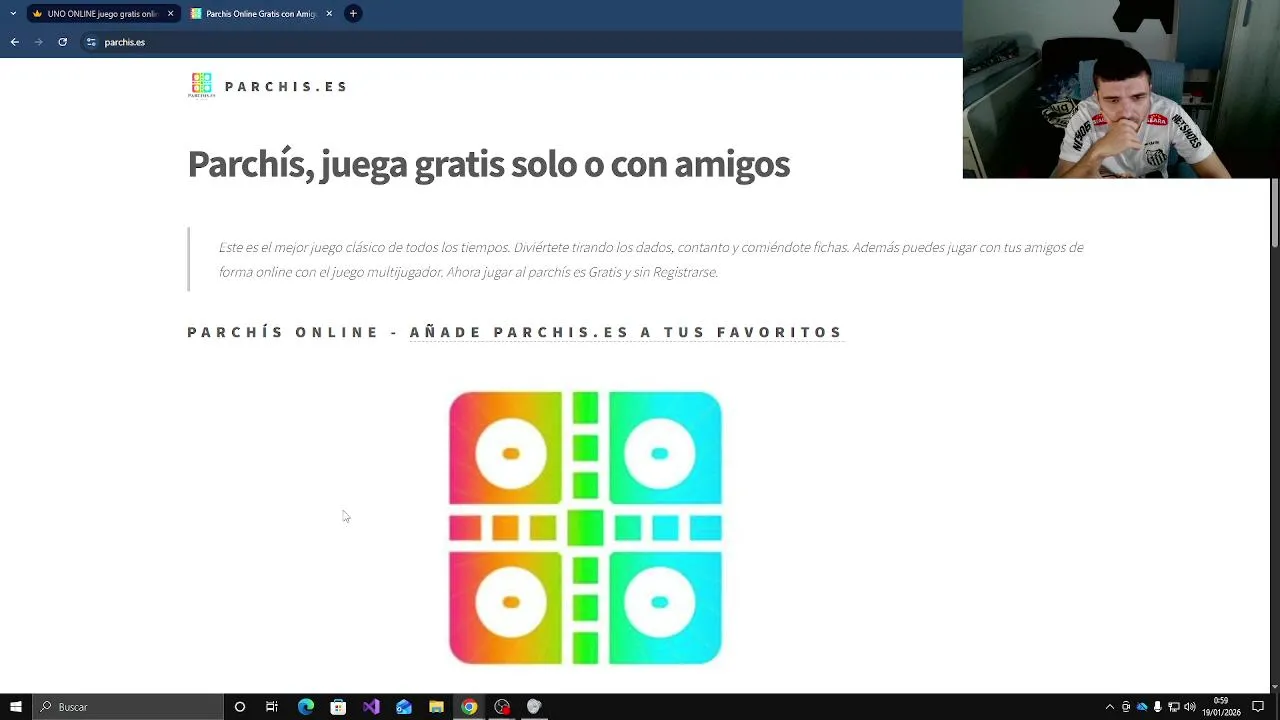Image resolution: width=1280 pixels, height=720 pixels.
Task: Click the site information icon in address bar
Action: coord(91,42)
